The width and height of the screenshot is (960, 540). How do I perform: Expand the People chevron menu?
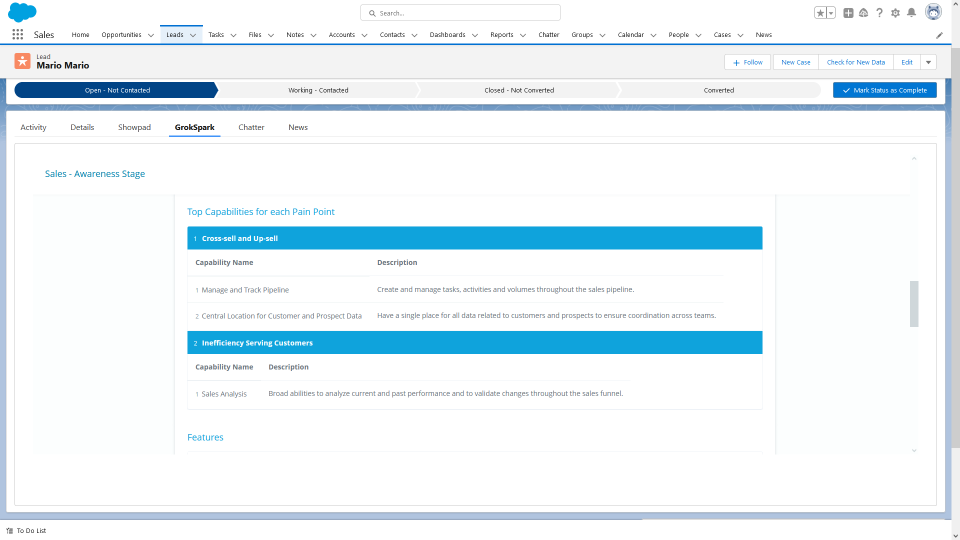click(x=699, y=36)
